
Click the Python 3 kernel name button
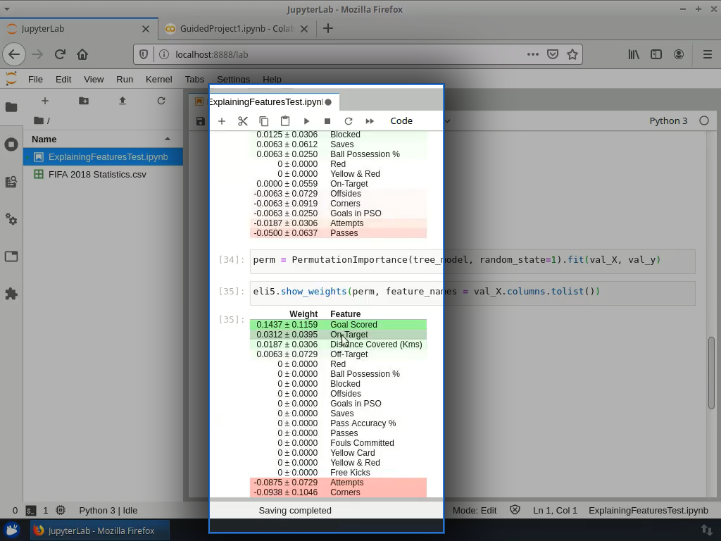coord(668,121)
